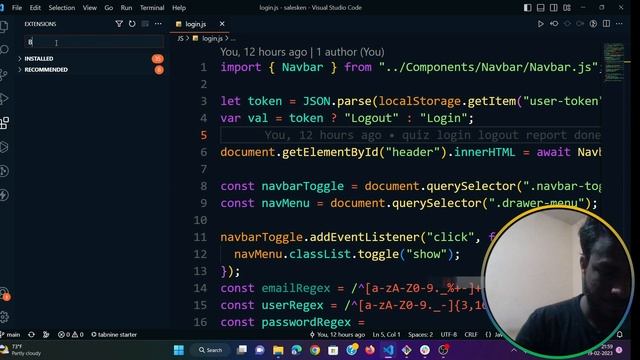This screenshot has height=360, width=640.
Task: Open Teams Chat from the taskbar
Action: point(260,350)
